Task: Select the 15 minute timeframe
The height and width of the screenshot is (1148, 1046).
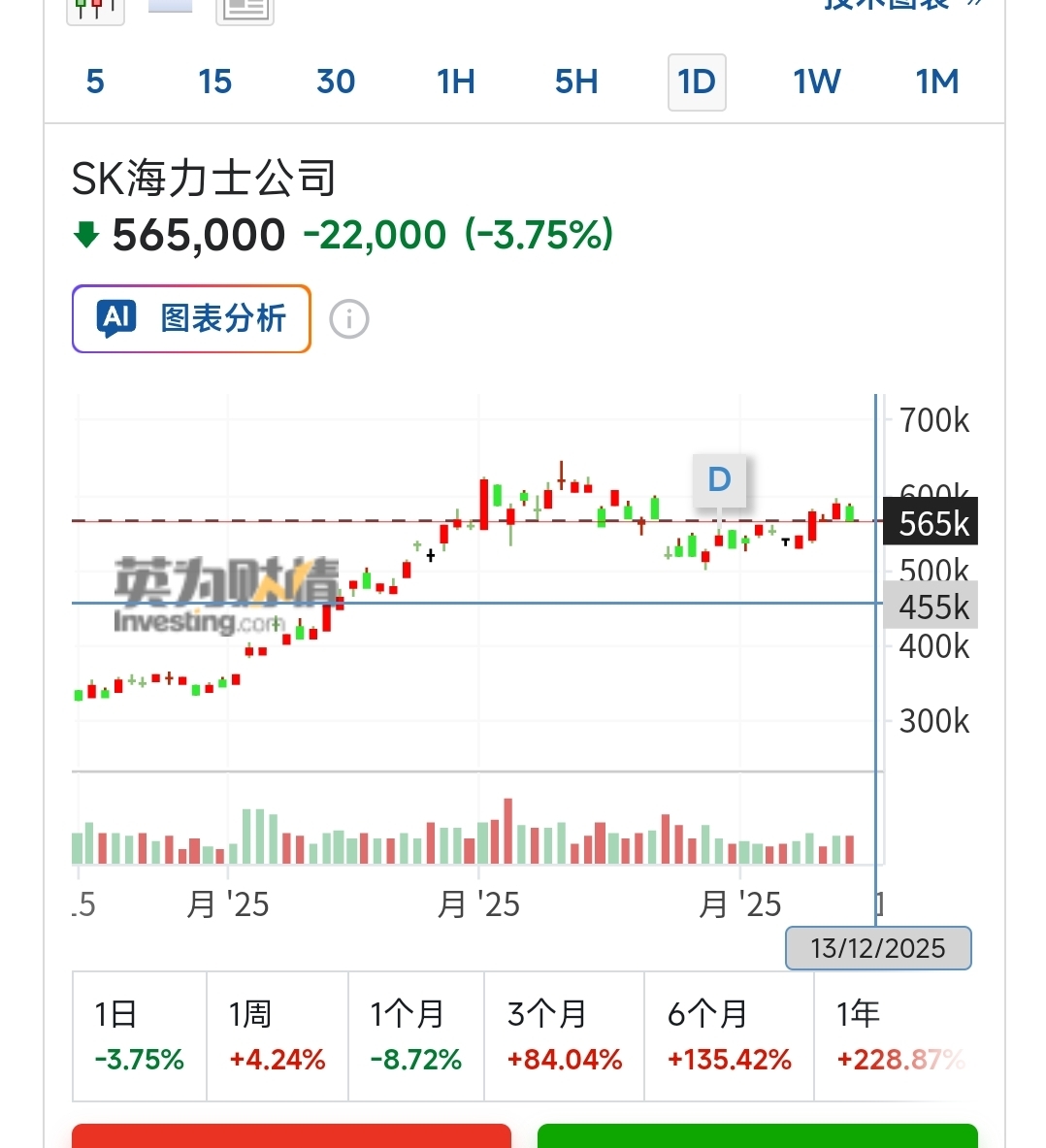Action: tap(215, 82)
